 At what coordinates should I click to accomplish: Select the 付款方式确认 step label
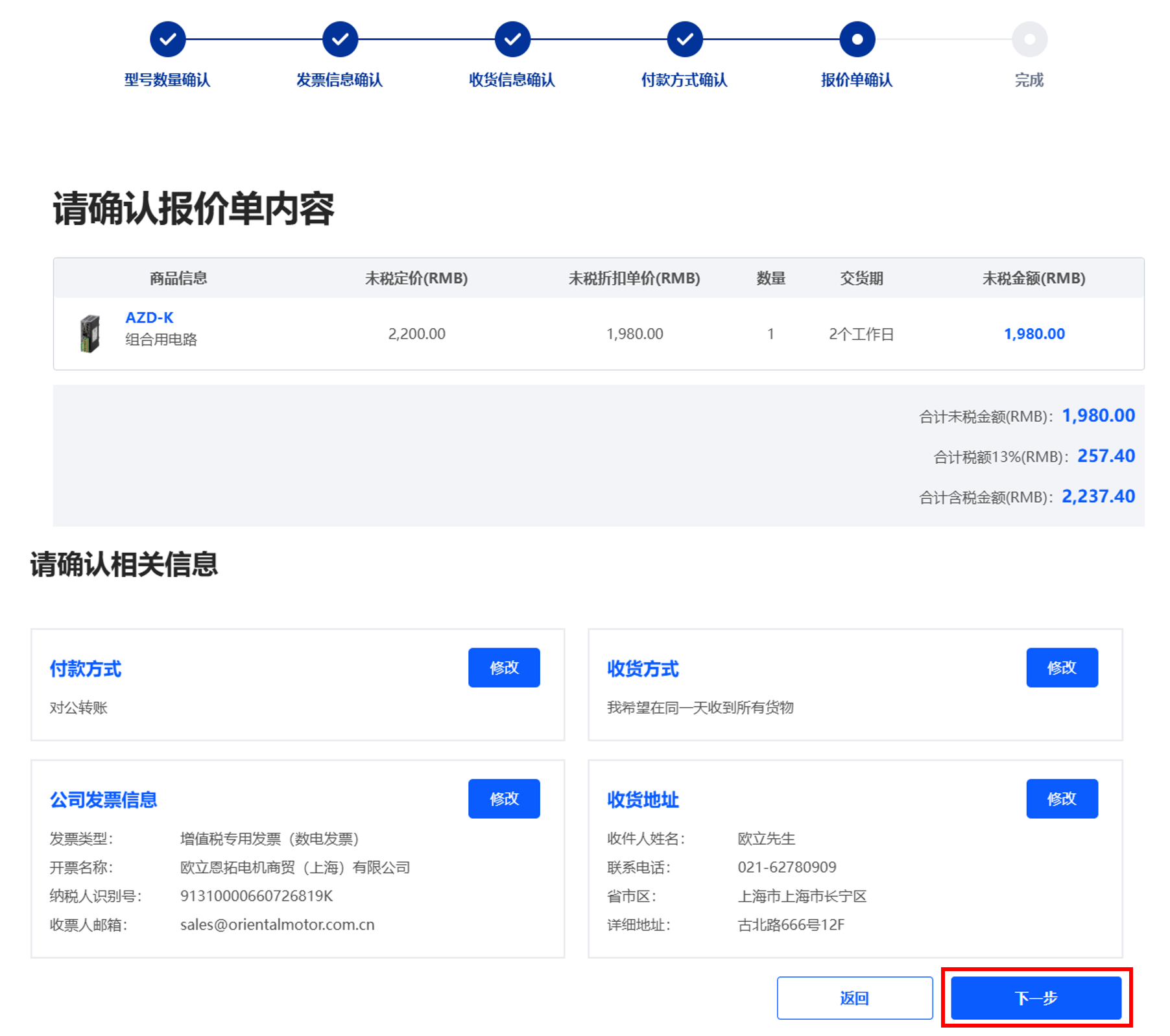coord(684,80)
